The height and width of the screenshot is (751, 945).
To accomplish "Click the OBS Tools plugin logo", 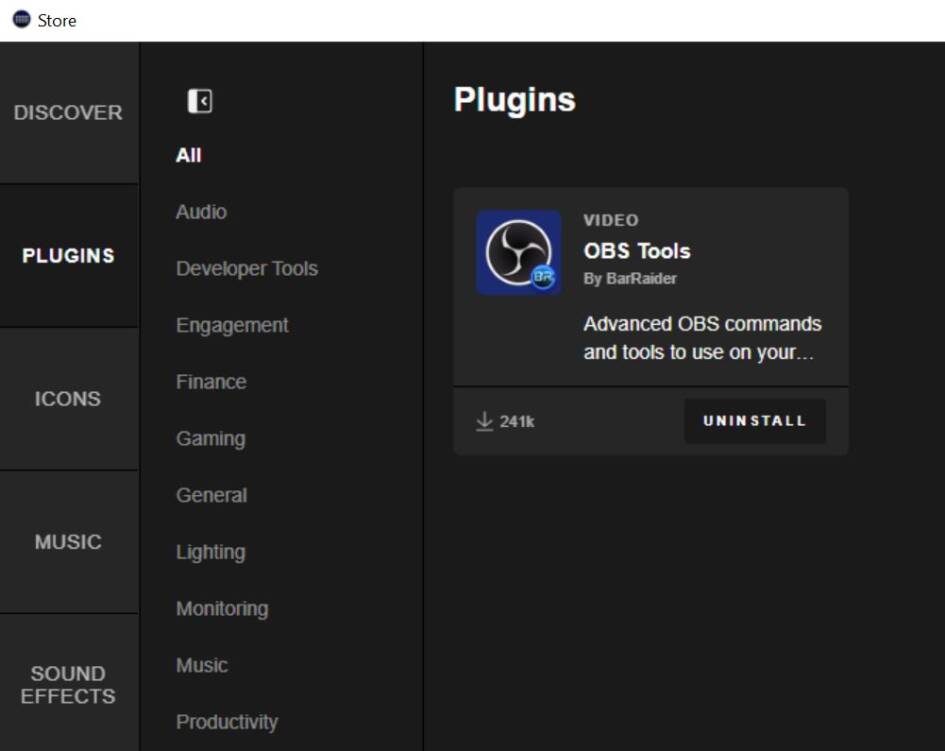I will click(x=518, y=253).
